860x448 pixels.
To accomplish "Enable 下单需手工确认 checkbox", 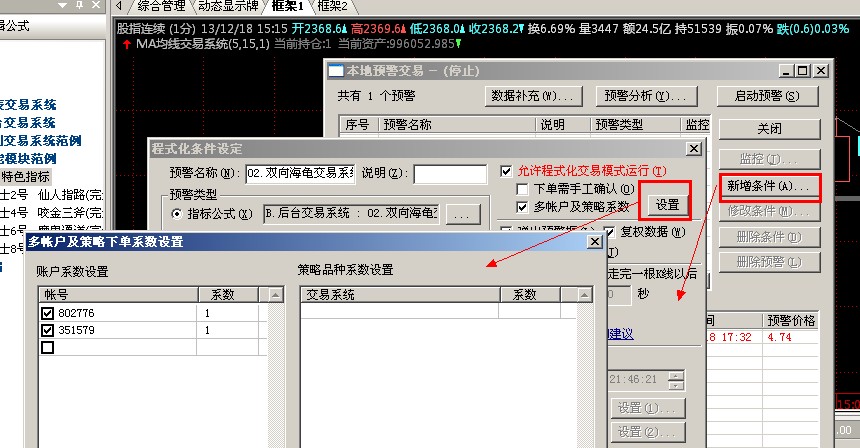I will [522, 189].
